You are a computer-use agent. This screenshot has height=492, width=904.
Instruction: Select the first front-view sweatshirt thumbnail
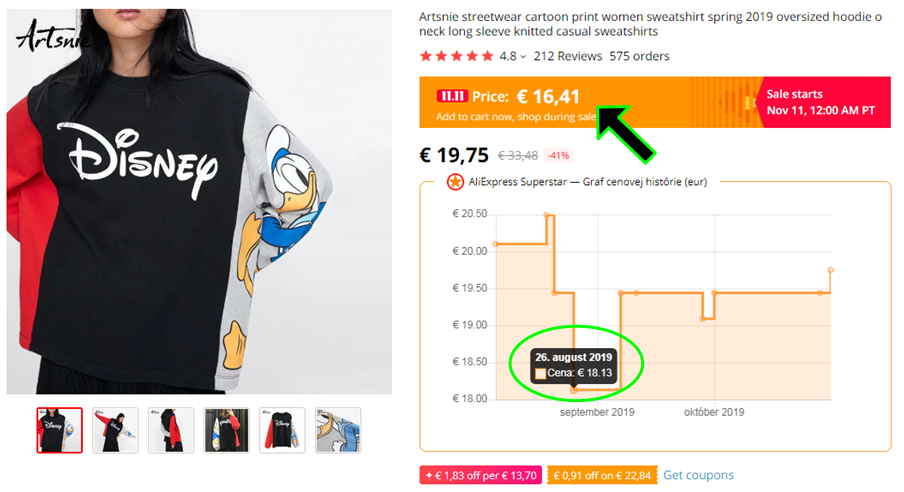[x=60, y=430]
